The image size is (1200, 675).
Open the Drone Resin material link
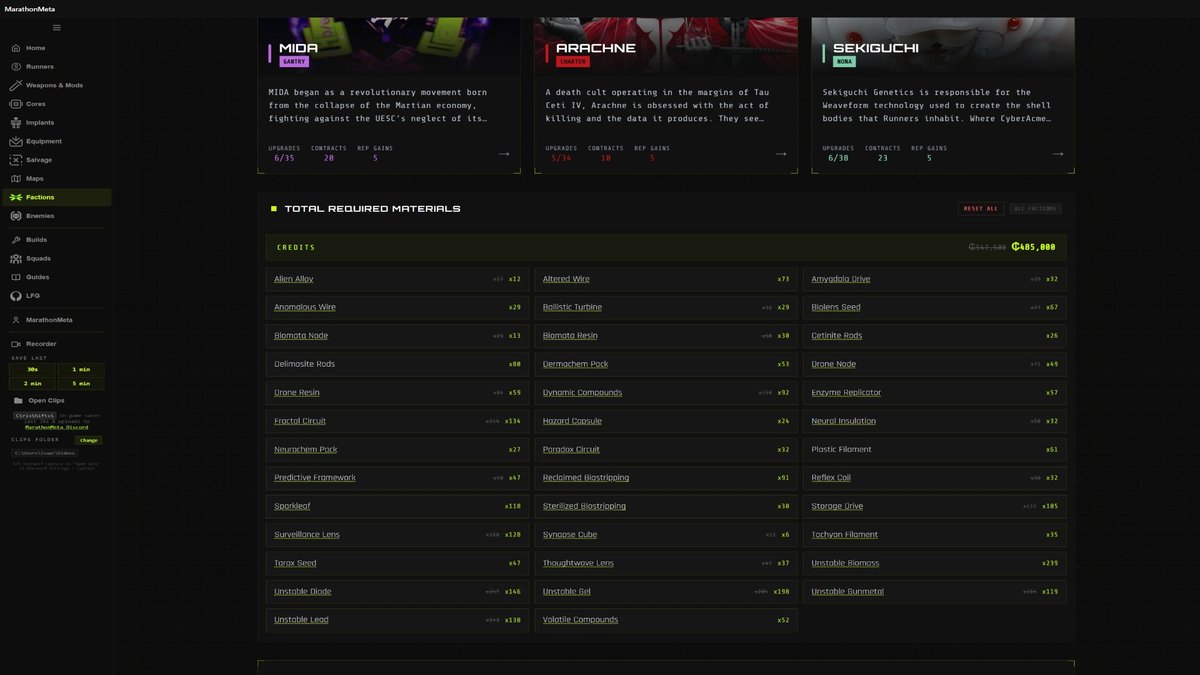point(297,393)
